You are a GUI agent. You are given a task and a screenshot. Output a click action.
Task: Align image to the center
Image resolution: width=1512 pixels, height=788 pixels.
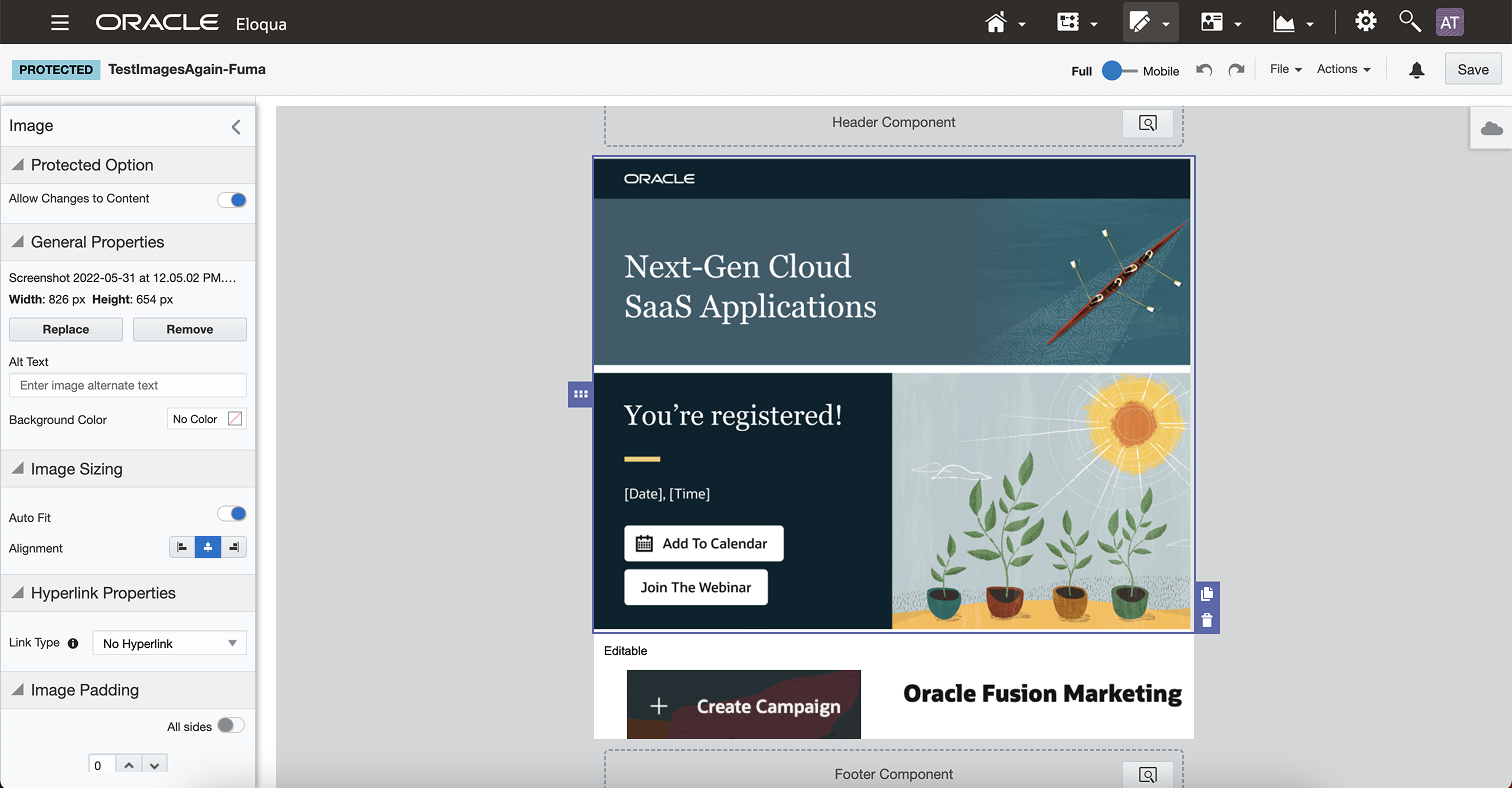click(208, 547)
